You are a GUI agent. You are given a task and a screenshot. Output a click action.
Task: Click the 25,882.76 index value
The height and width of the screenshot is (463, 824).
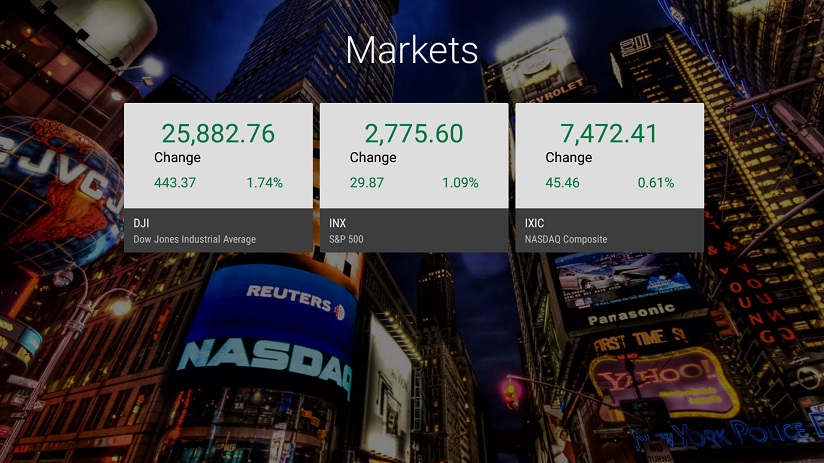point(218,133)
